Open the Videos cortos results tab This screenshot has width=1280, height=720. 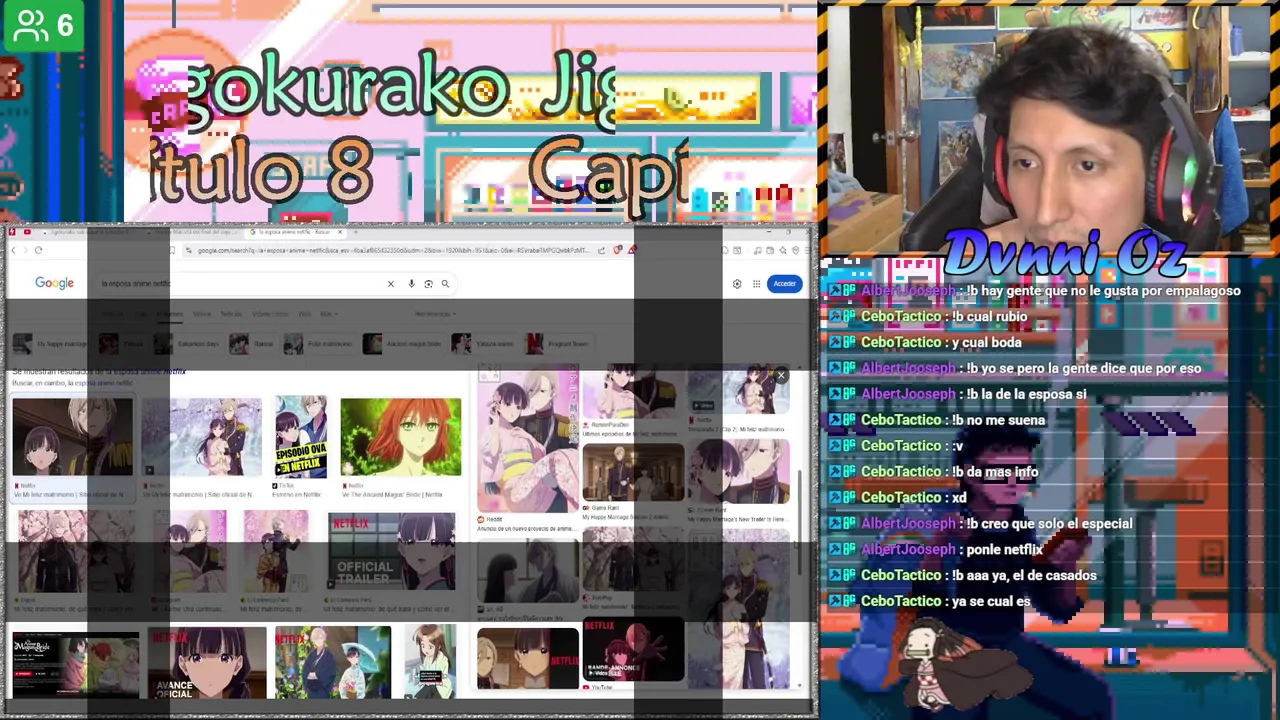[x=270, y=314]
